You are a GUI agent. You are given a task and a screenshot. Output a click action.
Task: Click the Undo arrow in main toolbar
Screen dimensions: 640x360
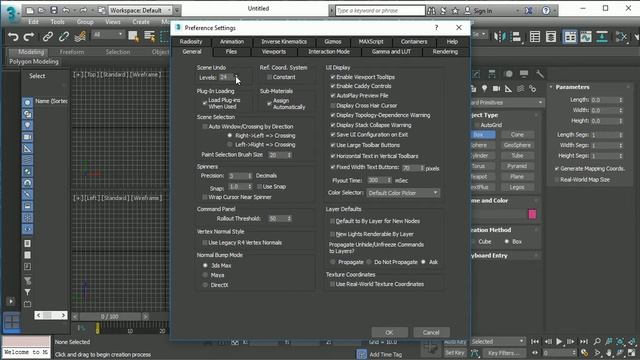pyautogui.click(x=13, y=37)
